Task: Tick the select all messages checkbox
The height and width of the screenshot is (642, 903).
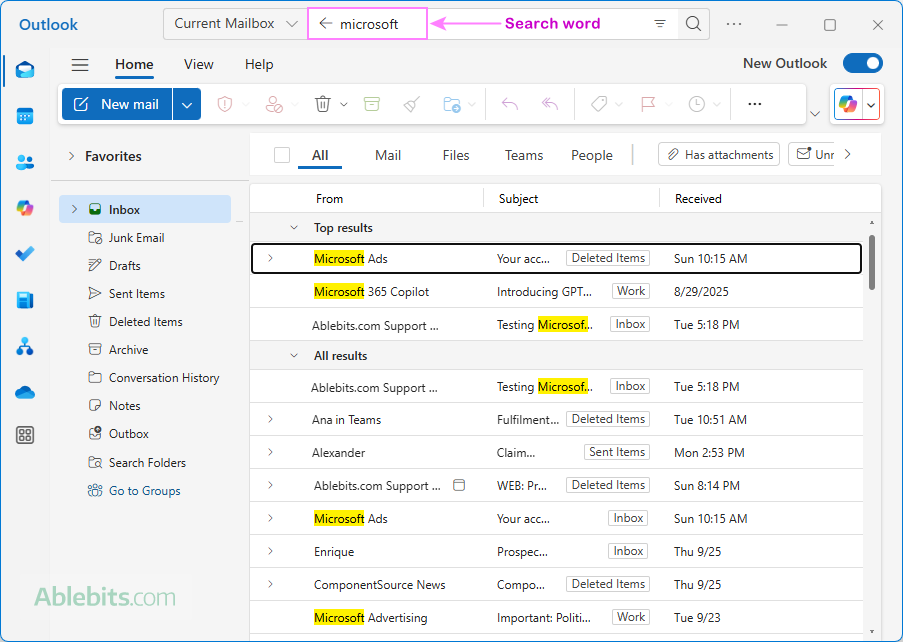Action: [x=282, y=155]
